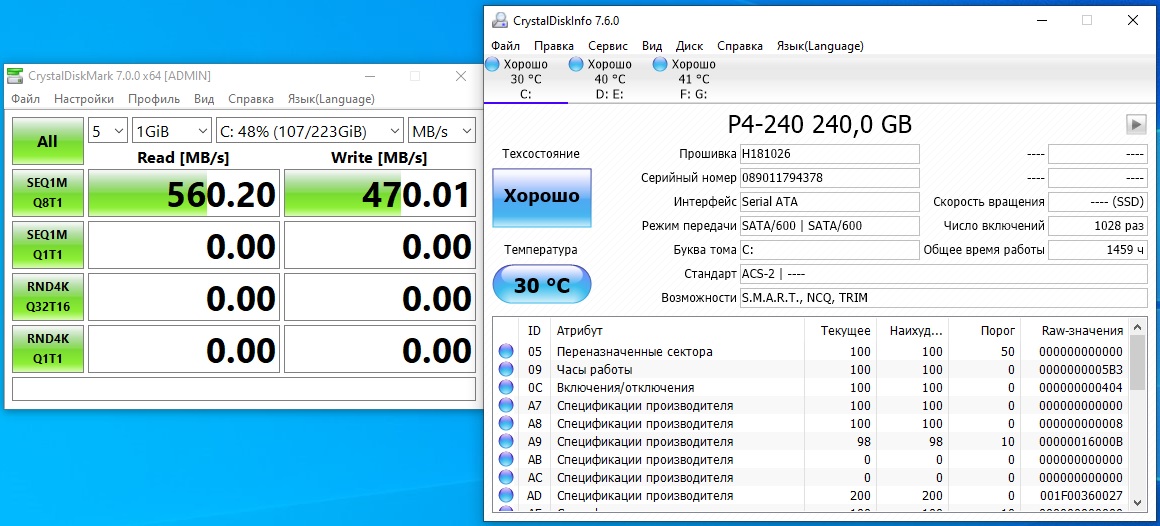Click the Часы работы attribute row
Viewport: 1160px width, 526px height.
click(811, 369)
